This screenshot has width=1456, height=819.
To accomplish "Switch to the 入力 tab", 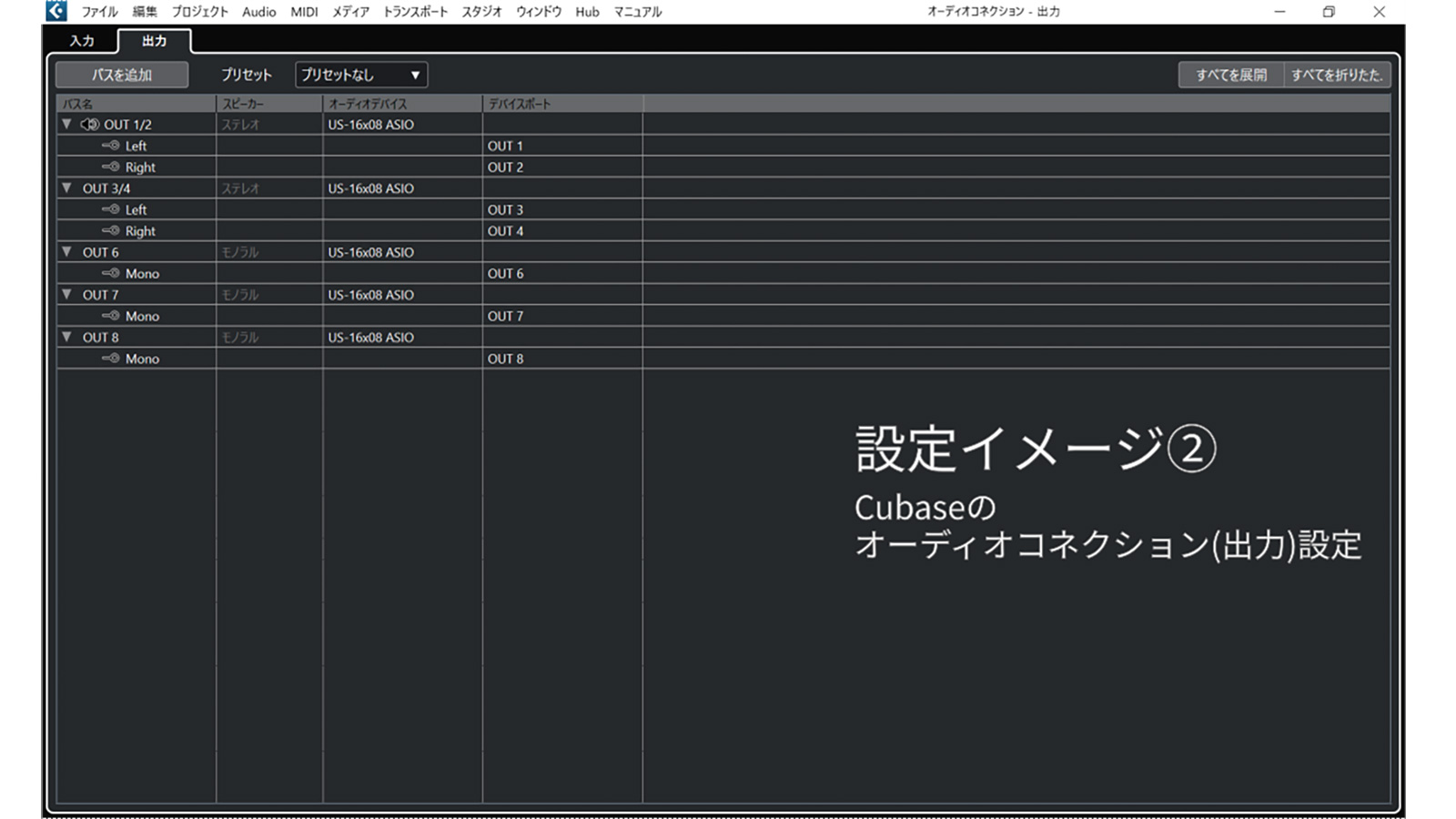I will click(82, 41).
